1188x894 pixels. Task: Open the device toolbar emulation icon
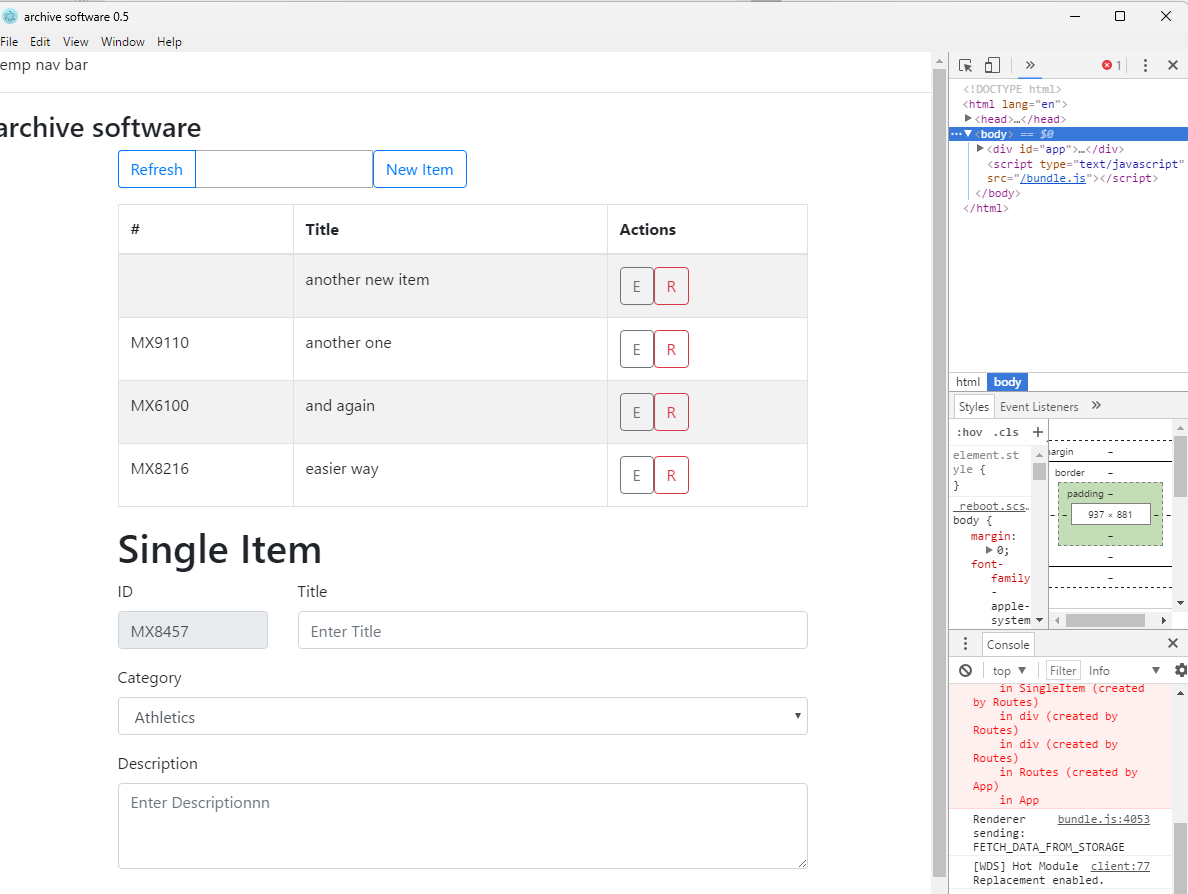pos(991,64)
